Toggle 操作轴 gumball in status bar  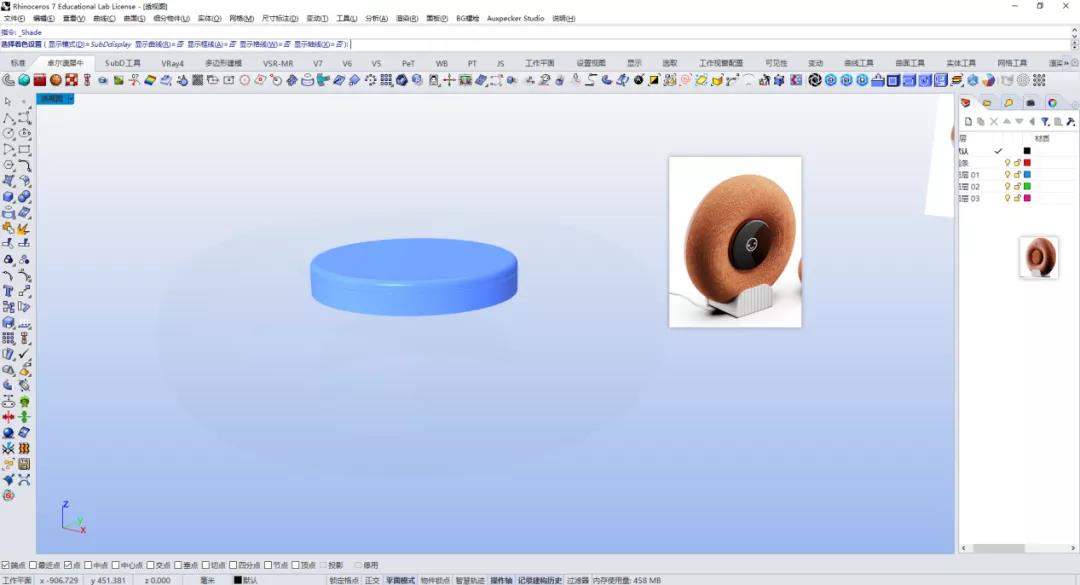tap(501, 580)
